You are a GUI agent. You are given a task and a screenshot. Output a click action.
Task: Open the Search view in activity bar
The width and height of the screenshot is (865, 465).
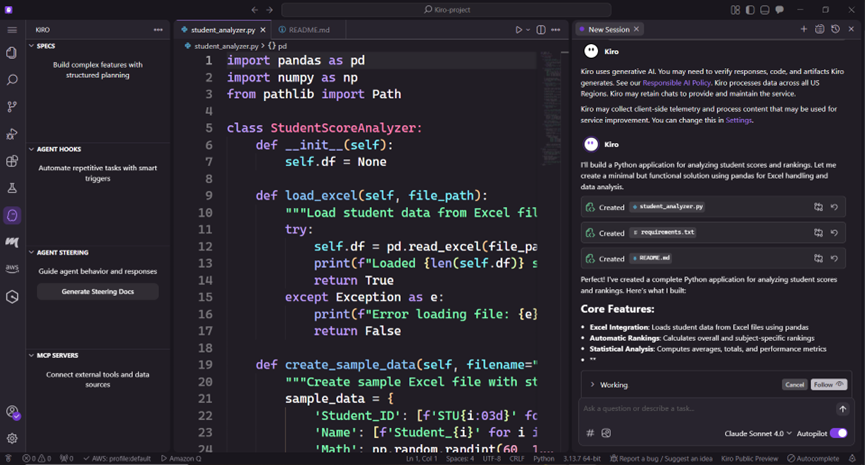(x=12, y=80)
